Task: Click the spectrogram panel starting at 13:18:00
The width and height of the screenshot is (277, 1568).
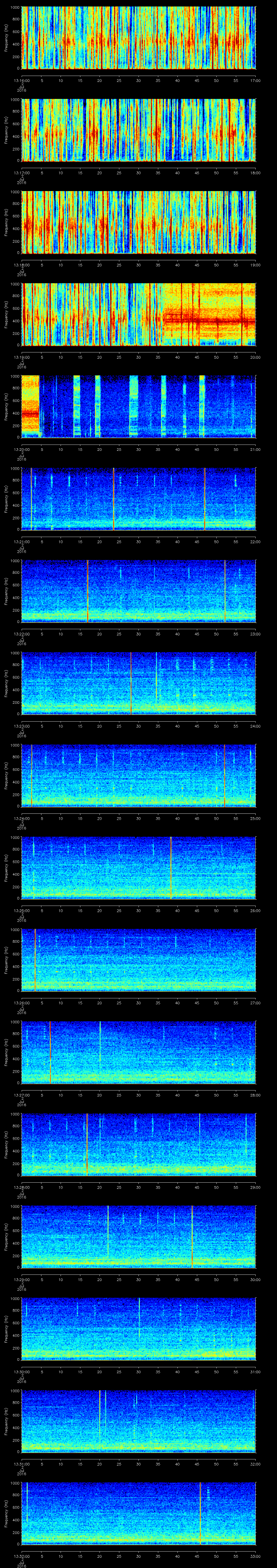Action: [x=139, y=222]
